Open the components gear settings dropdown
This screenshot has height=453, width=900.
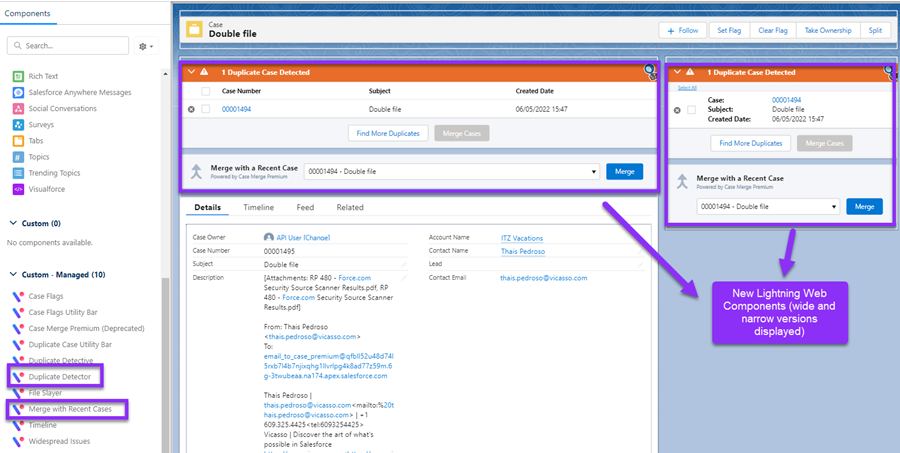pyautogui.click(x=146, y=46)
